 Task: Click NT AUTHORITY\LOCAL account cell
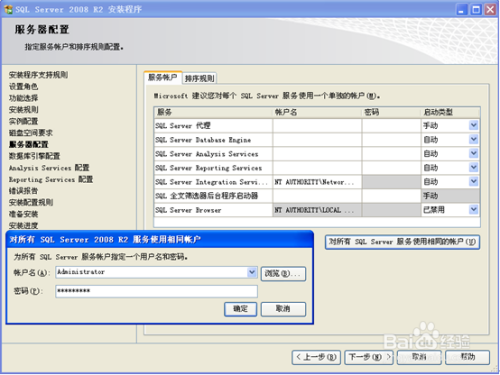(x=317, y=210)
